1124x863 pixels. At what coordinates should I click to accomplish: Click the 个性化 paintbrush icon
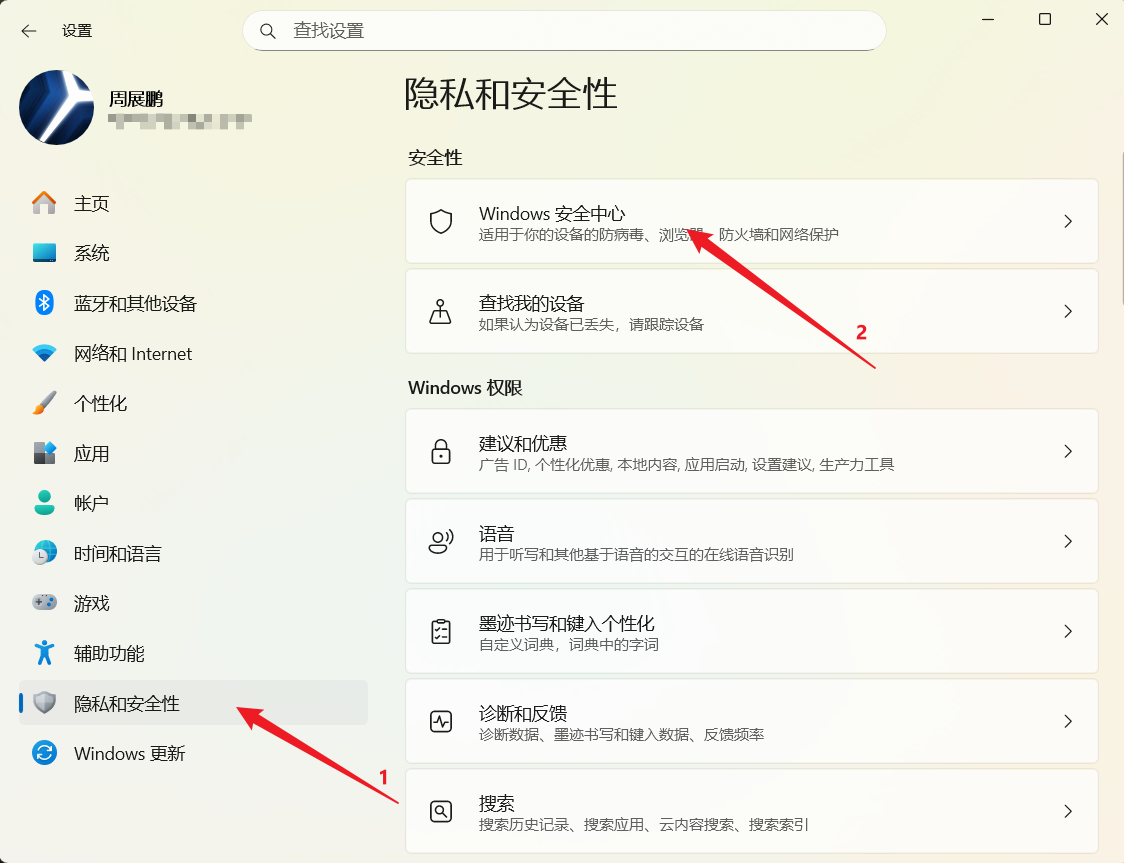tap(44, 403)
